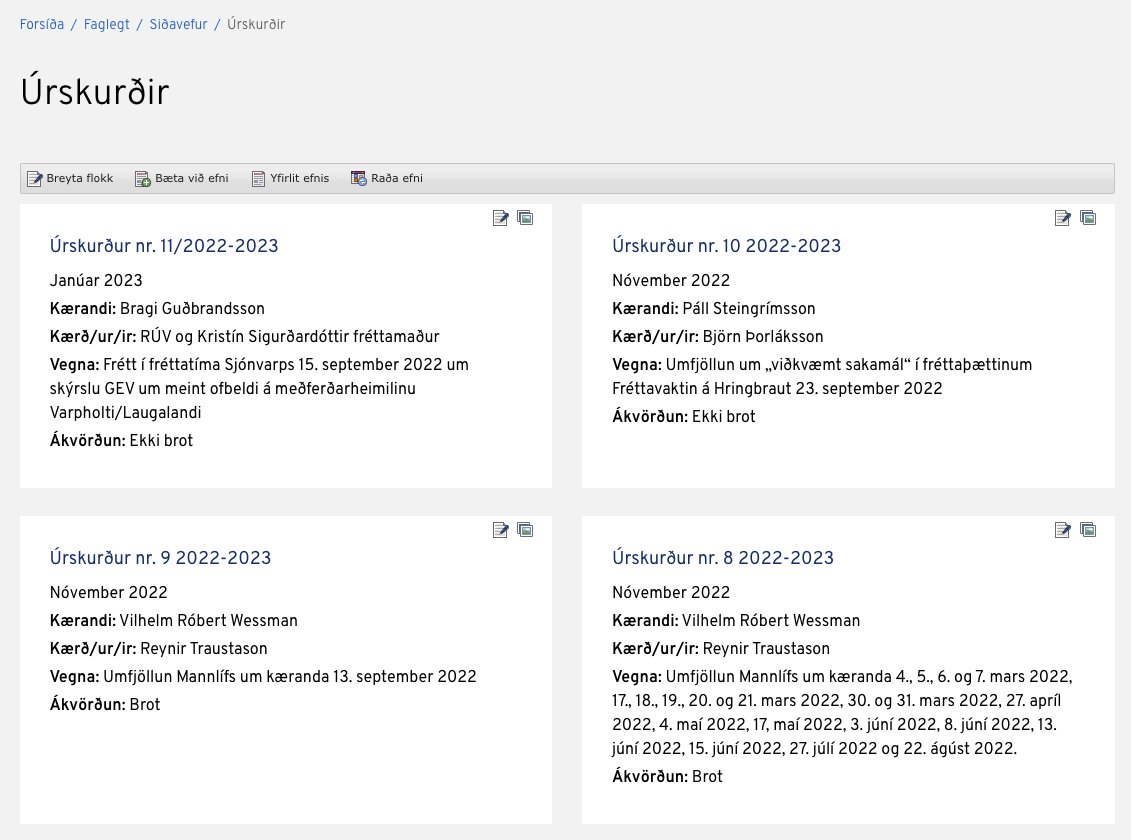Click the Úrskurðir page heading
Screen dimensions: 1131x840
pyautogui.click(x=95, y=92)
